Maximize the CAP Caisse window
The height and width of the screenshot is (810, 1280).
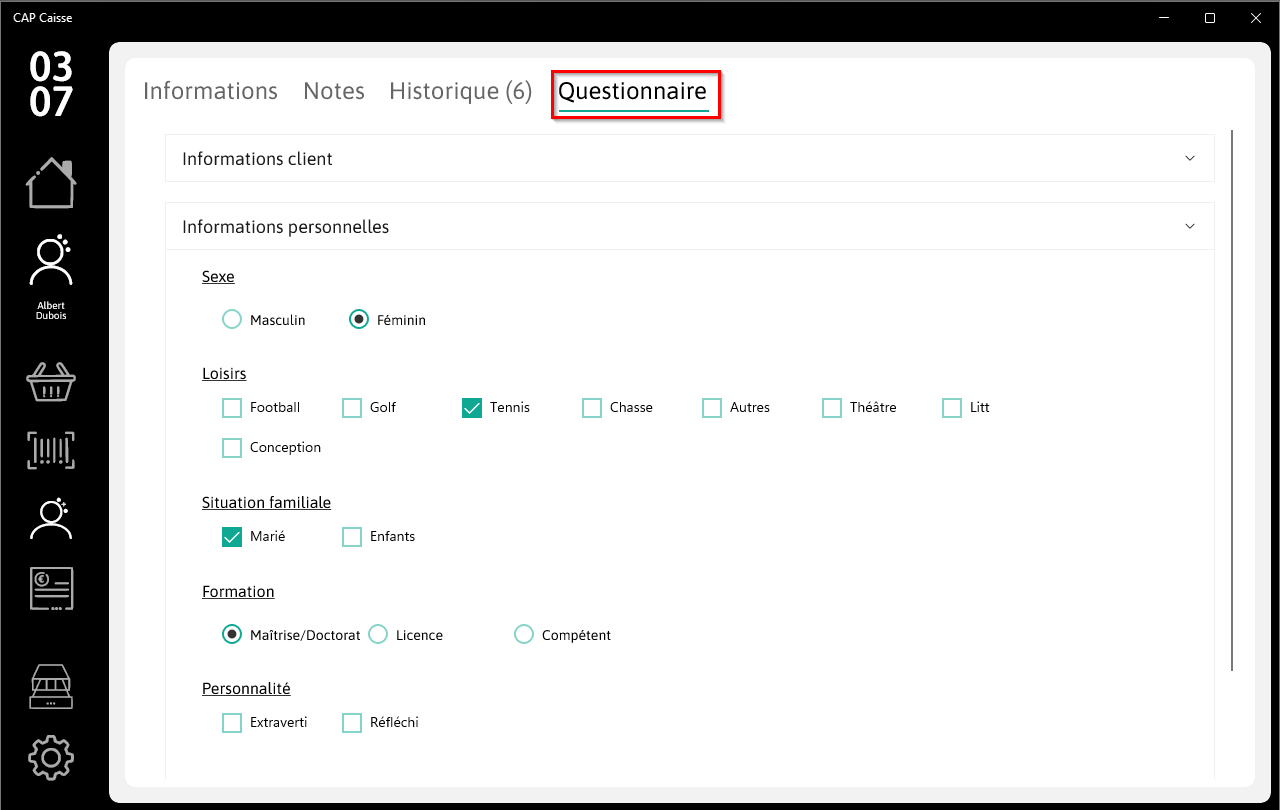[x=1210, y=18]
